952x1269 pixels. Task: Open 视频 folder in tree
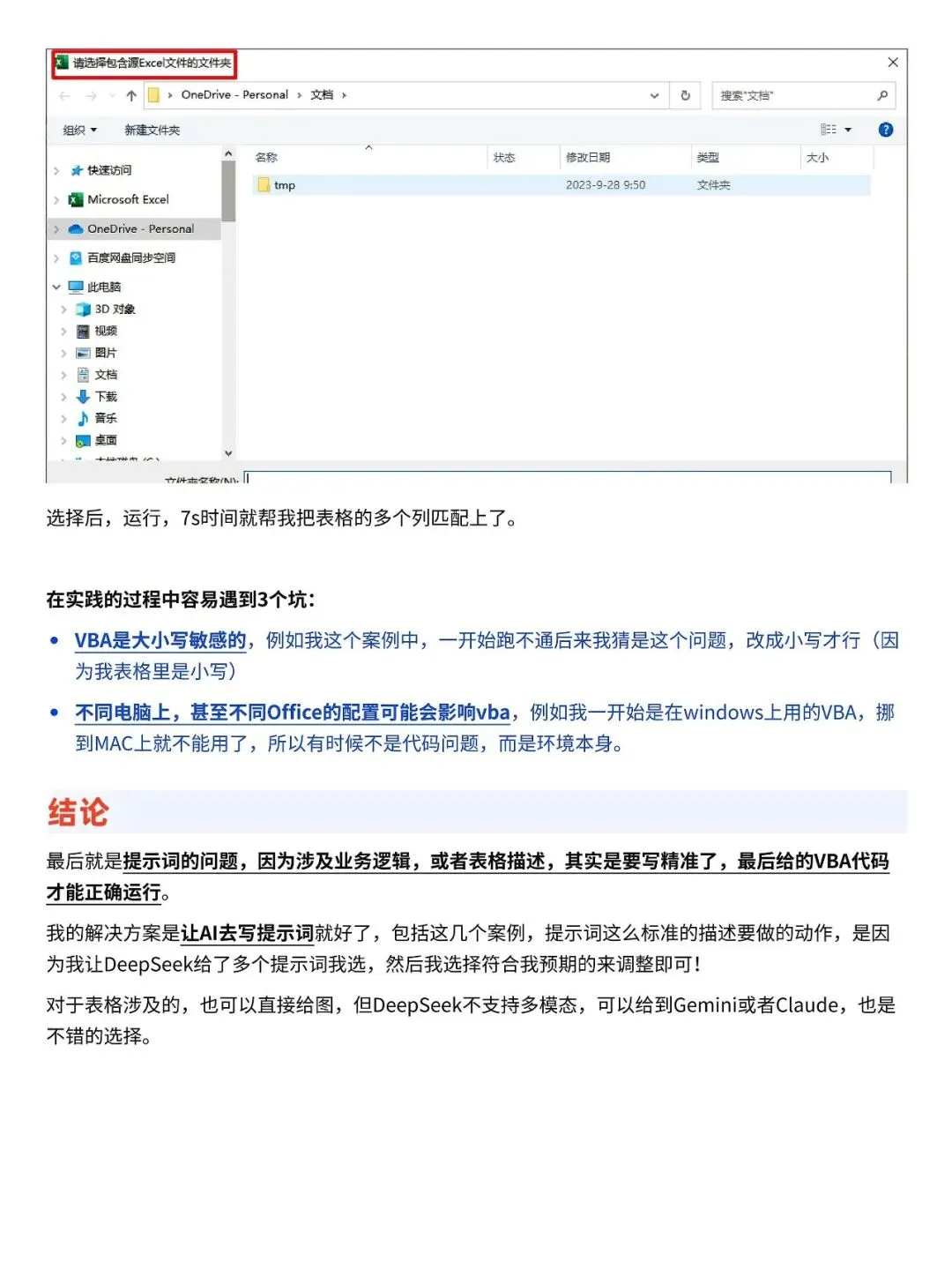coord(106,331)
